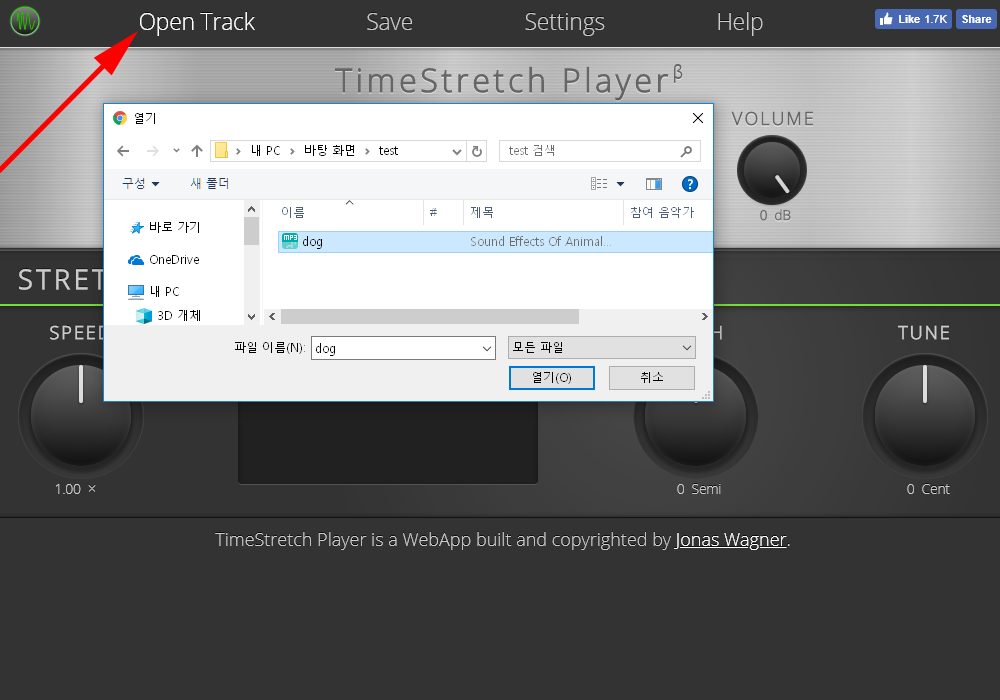Click the Sound Effects Of Animal title cell

(x=541, y=242)
